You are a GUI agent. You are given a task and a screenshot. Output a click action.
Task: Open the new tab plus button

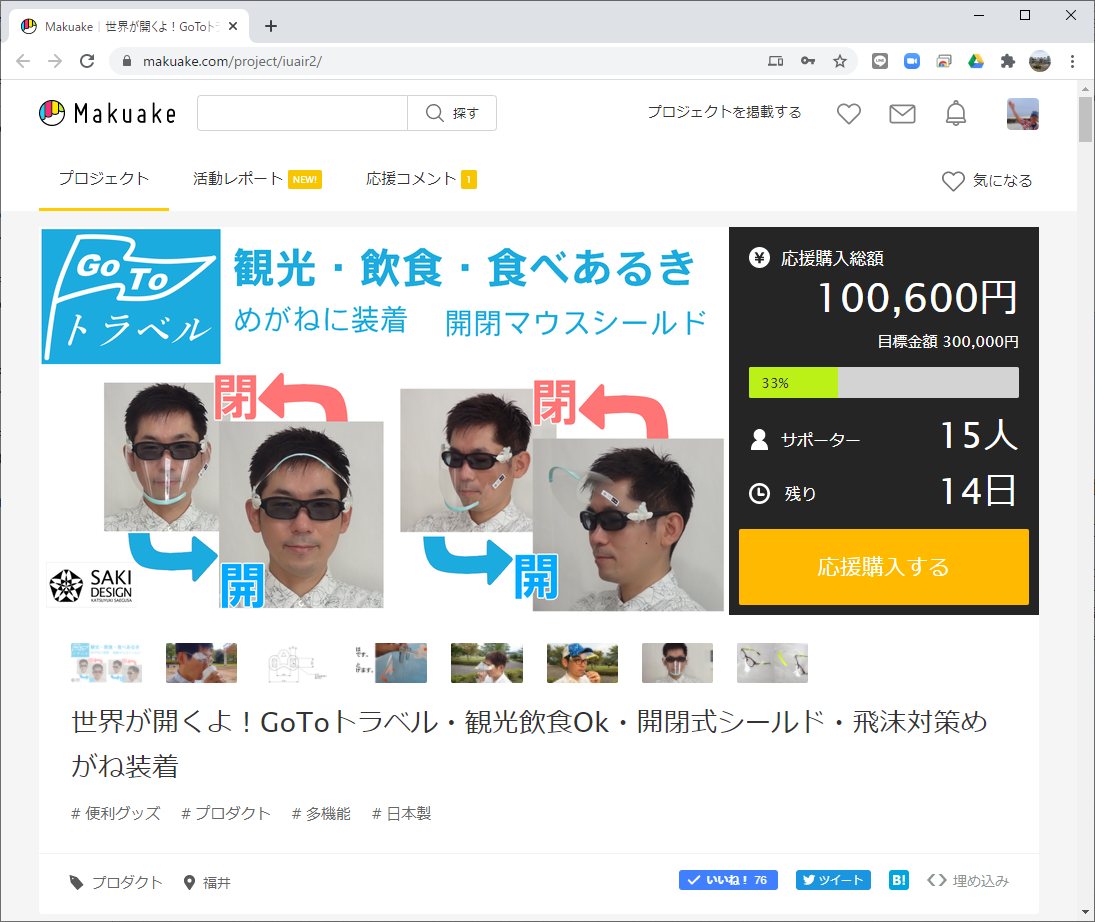[271, 27]
